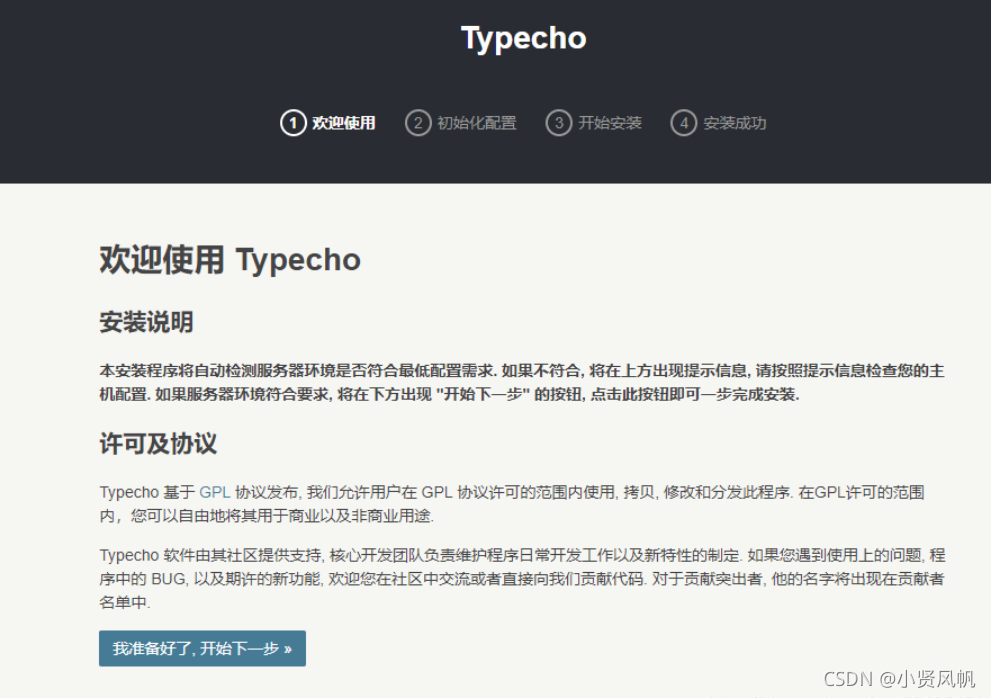991x698 pixels.
Task: Click paragraph starting Typecho 软件由其社区
Action: point(522,579)
